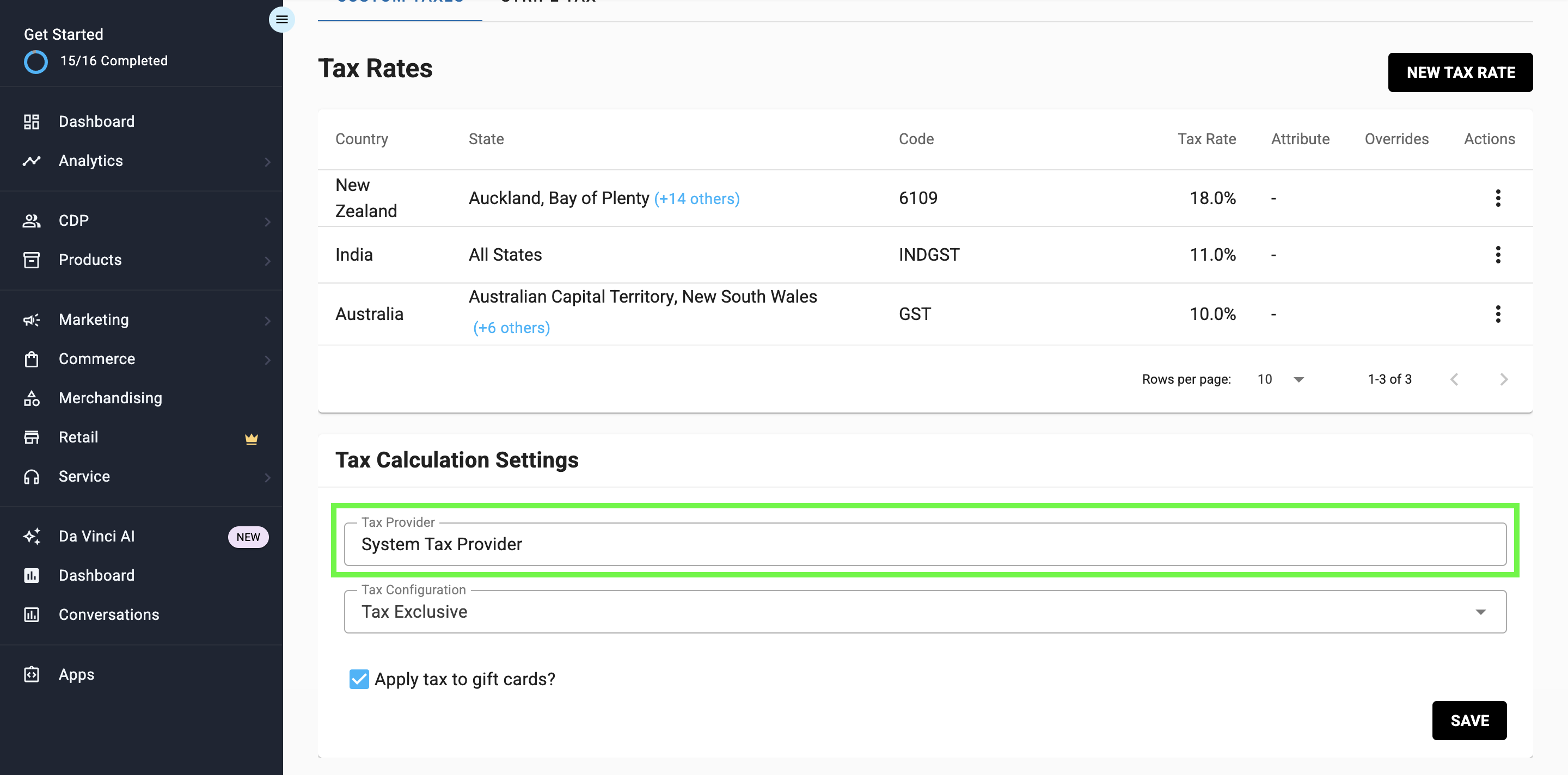
Task: Click the New Tax Rate button
Action: 1460,72
